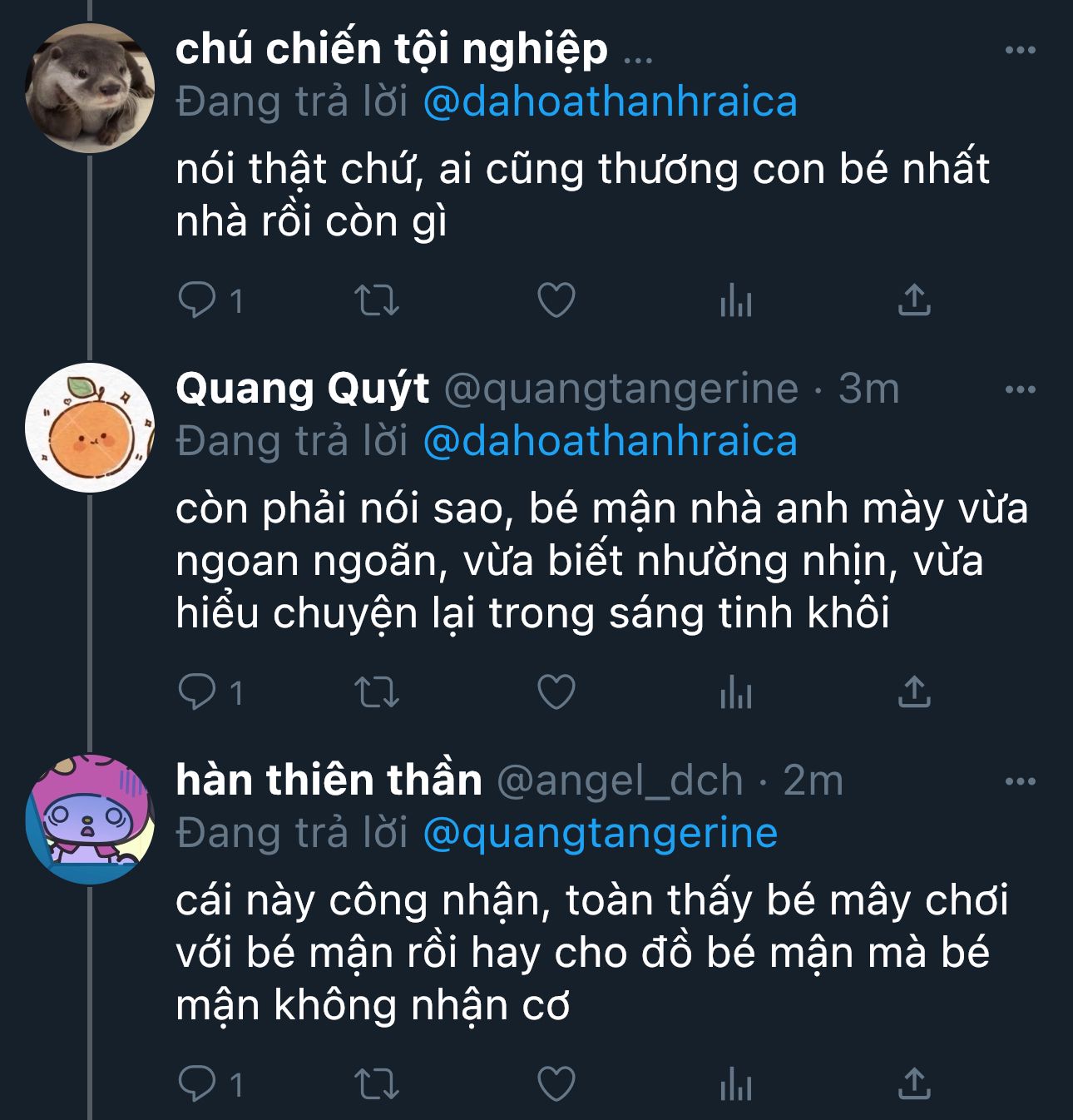View analytics for chú chiến tội nghiệp's tweet
This screenshot has height=1120, width=1073.
[736, 300]
